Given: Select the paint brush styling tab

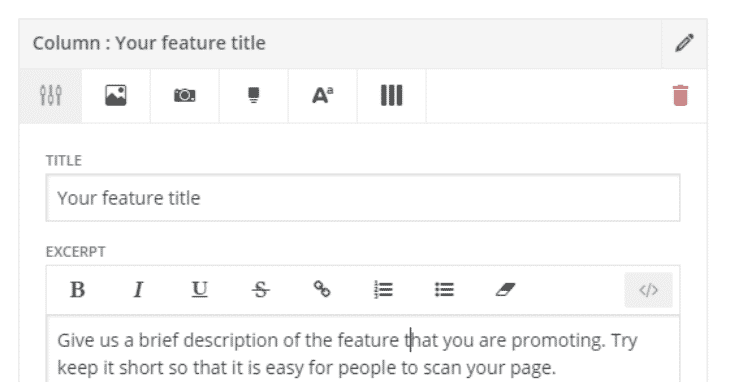Looking at the screenshot, I should (254, 95).
